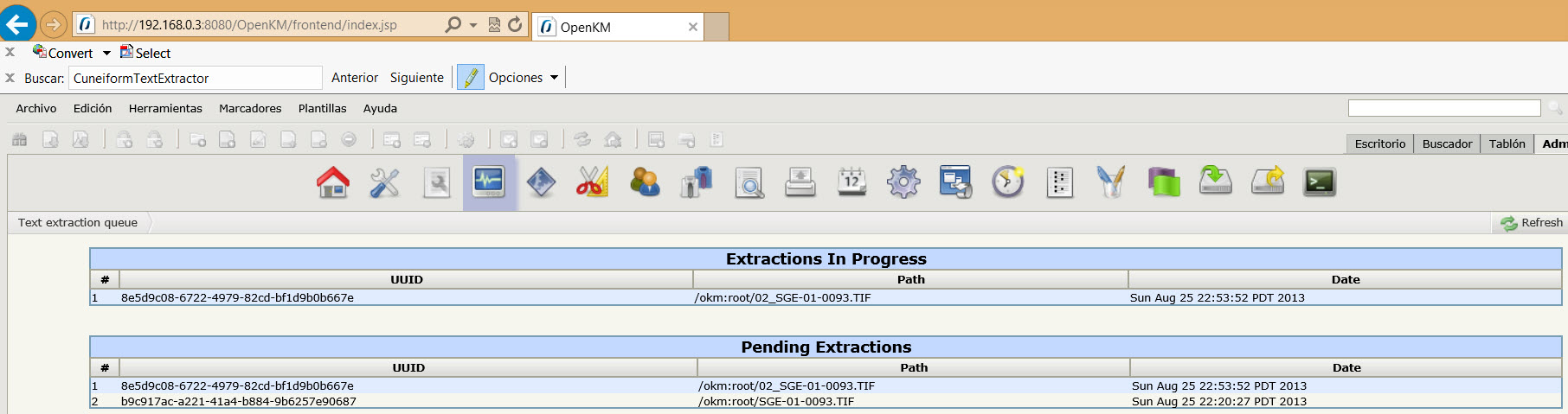Open the users and groups icon

645,182
